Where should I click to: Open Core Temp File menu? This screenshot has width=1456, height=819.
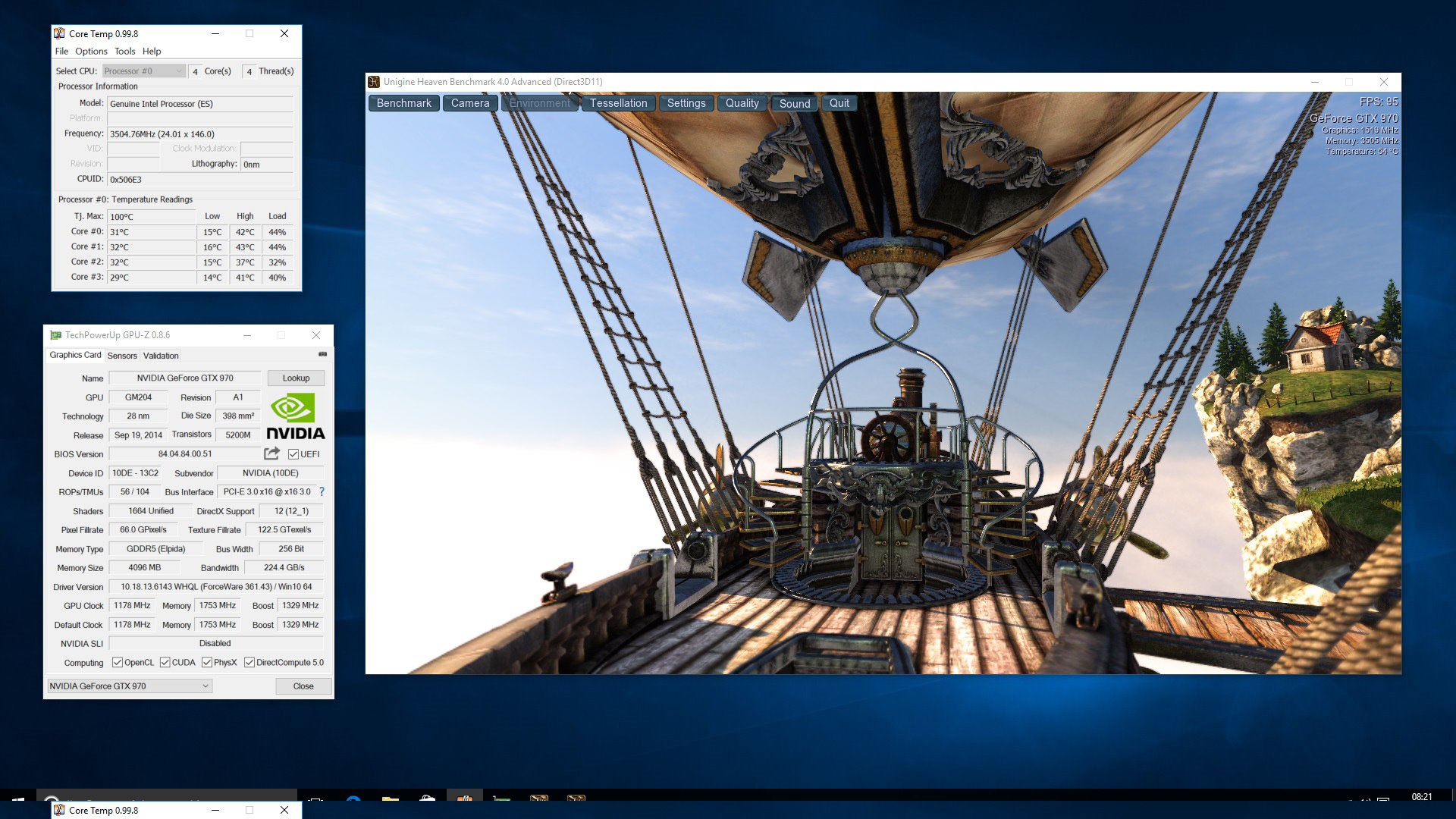coord(61,52)
